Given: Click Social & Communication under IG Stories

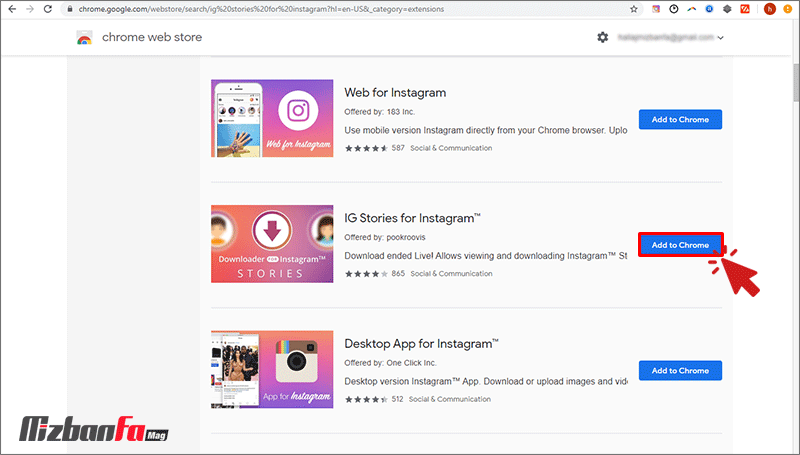Looking at the screenshot, I should coord(452,273).
